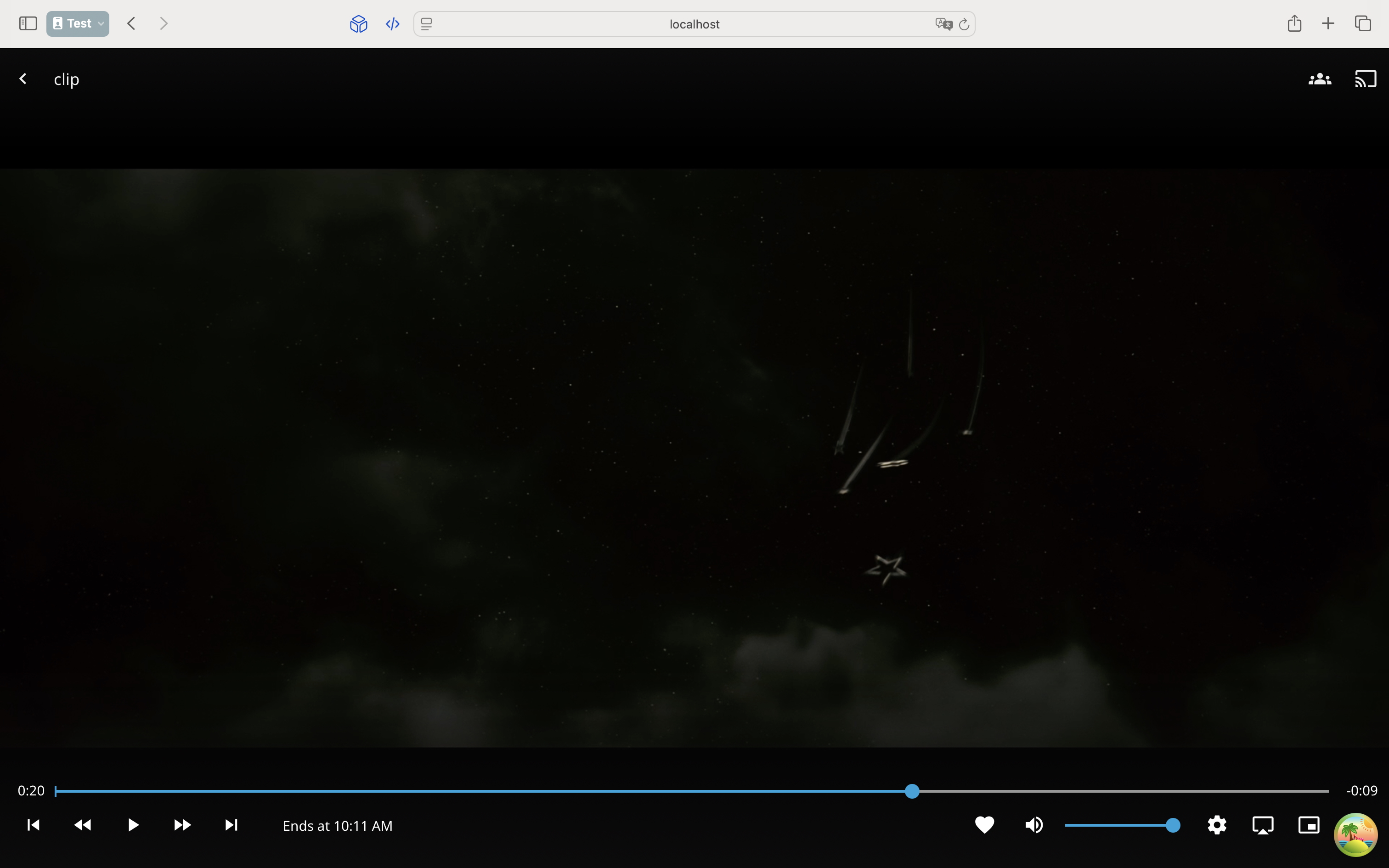
Task: Open the Safari share menu
Action: click(x=1294, y=23)
